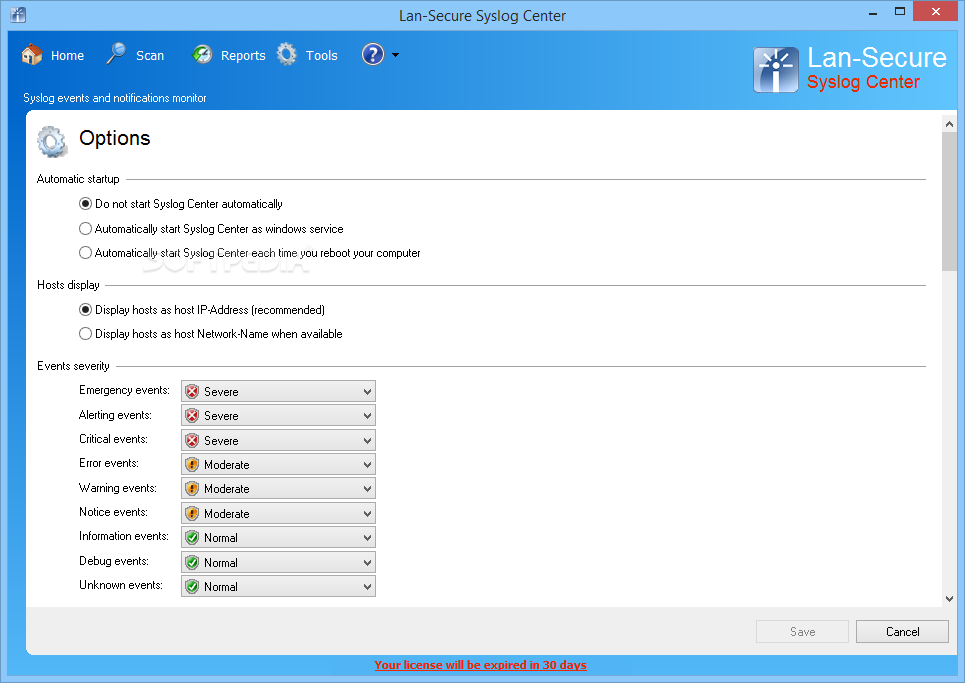Click the Unknown events label
This screenshot has width=965, height=683.
click(x=121, y=585)
